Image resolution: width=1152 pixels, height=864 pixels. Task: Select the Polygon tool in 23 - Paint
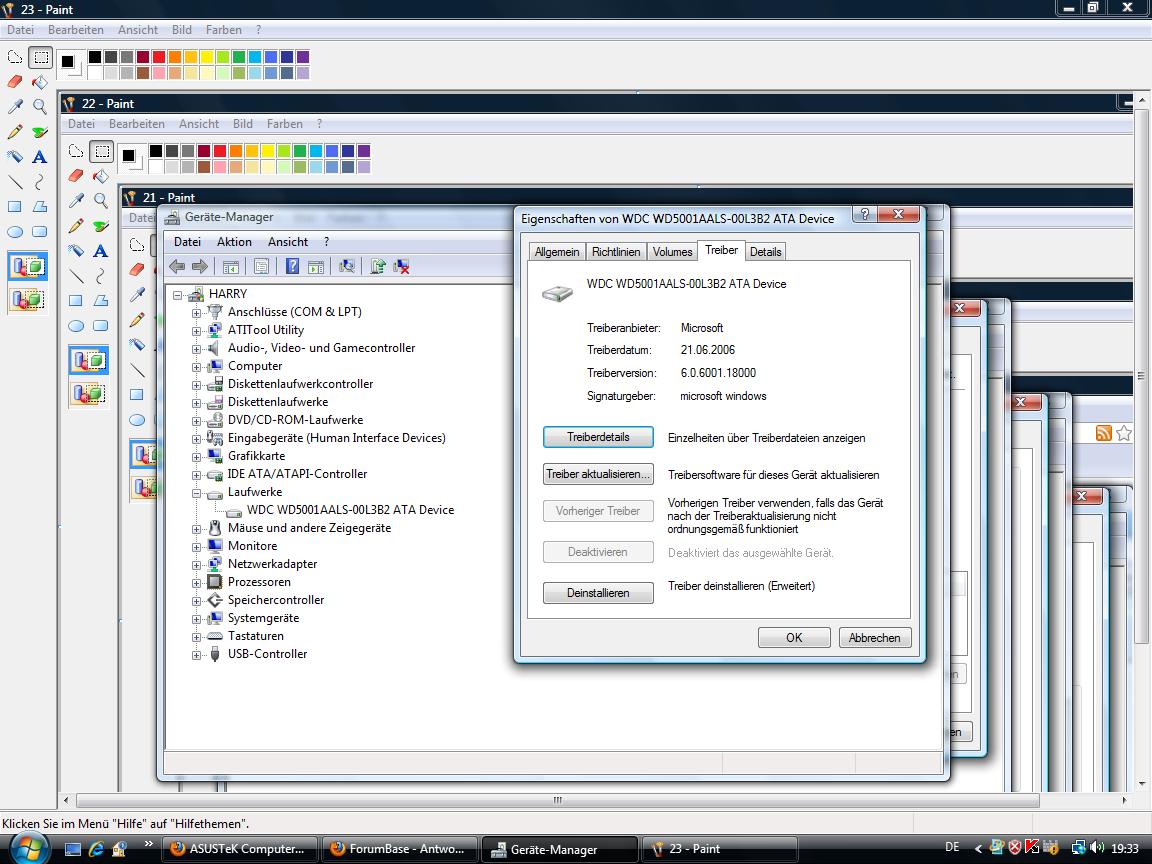coord(40,206)
